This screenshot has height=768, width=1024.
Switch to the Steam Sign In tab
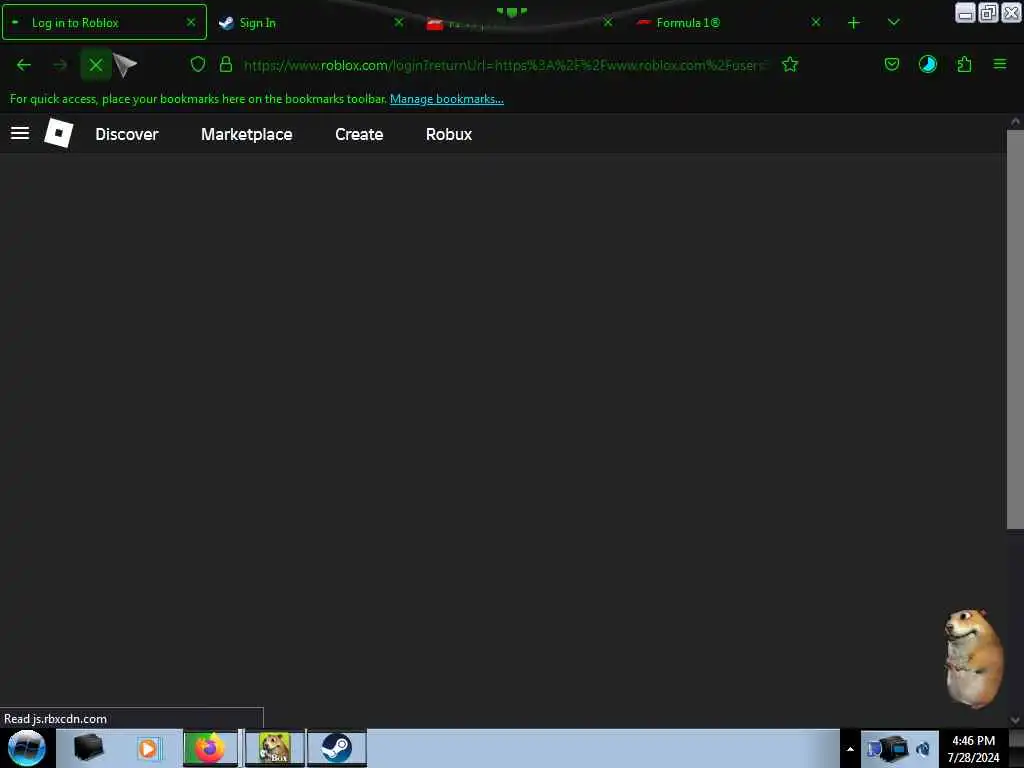coord(312,23)
